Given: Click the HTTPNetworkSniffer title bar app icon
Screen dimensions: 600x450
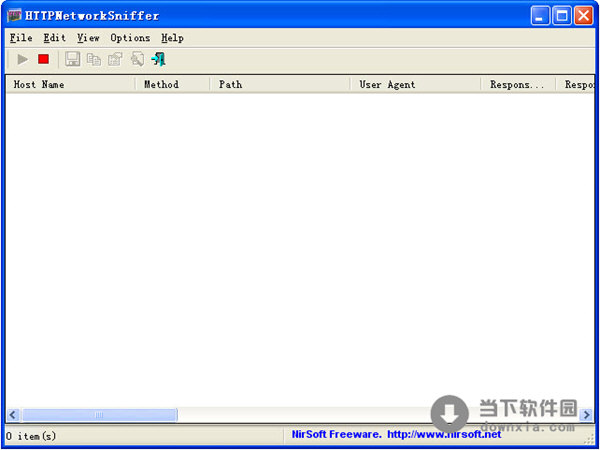Looking at the screenshot, I should pyautogui.click(x=14, y=16).
